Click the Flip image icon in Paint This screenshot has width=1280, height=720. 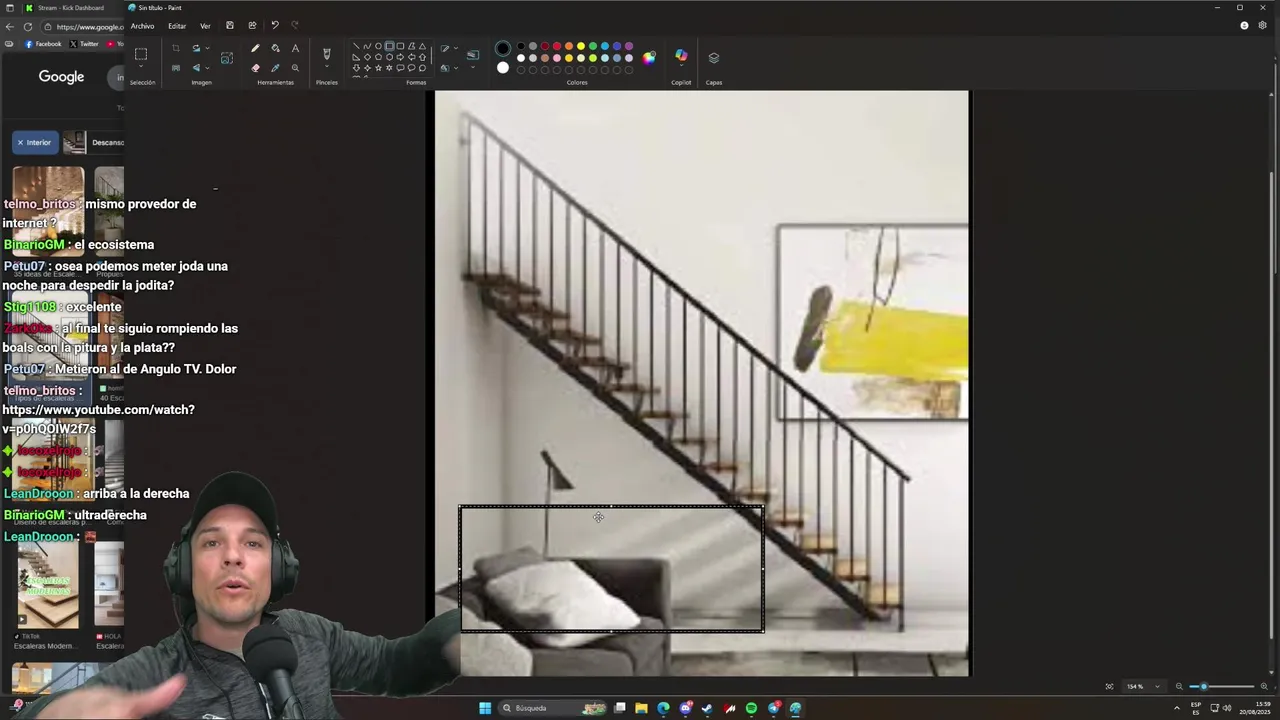click(x=196, y=68)
